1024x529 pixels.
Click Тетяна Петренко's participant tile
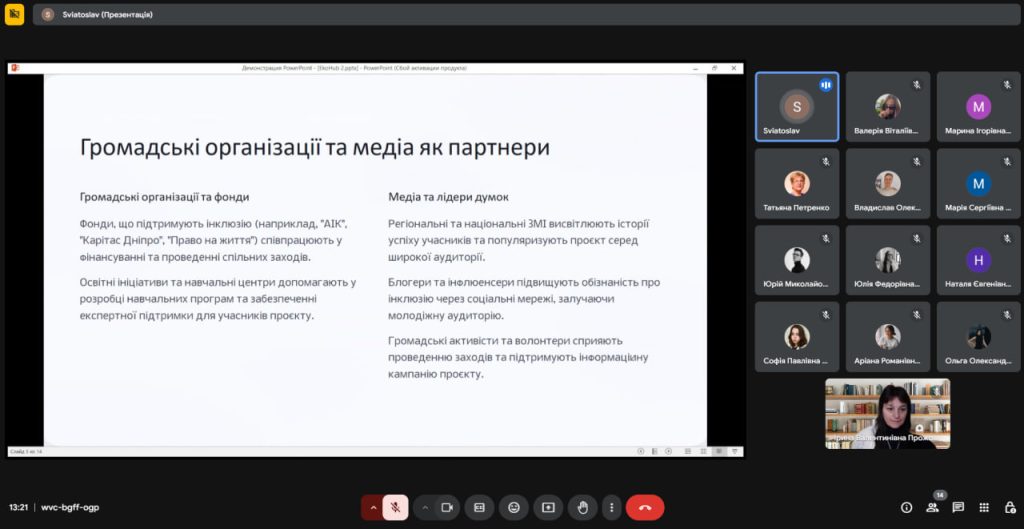click(x=797, y=184)
